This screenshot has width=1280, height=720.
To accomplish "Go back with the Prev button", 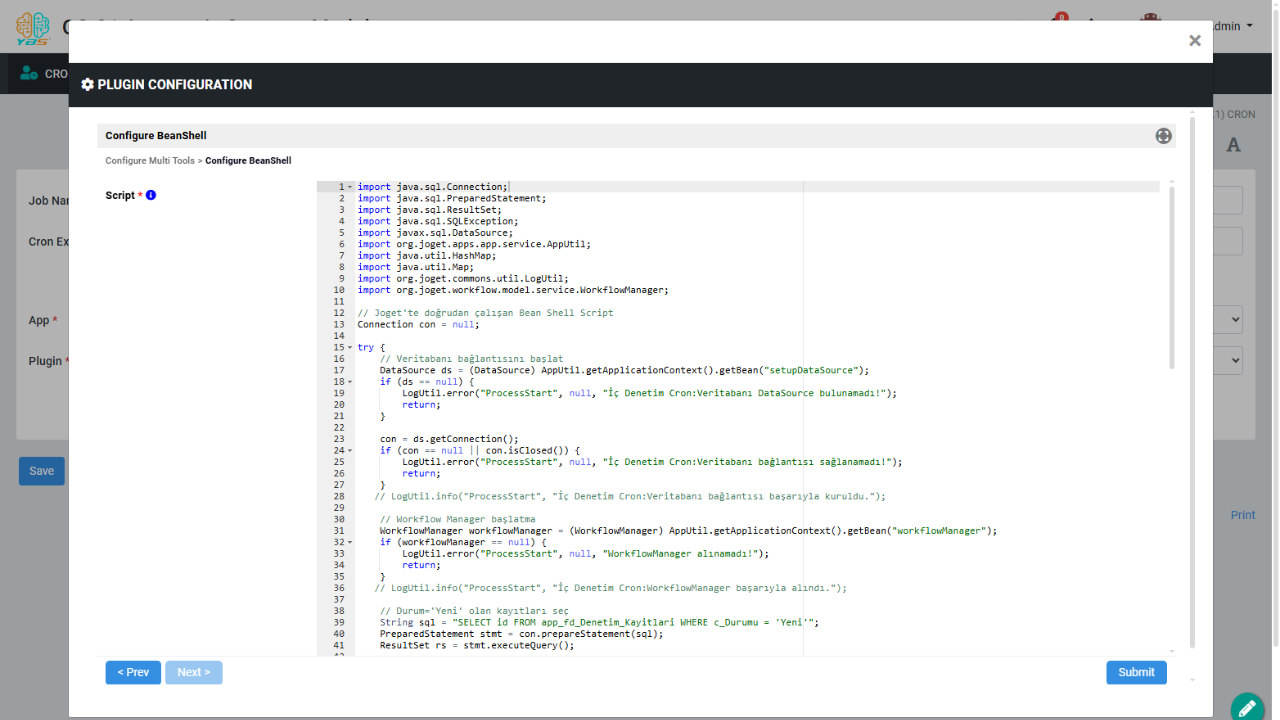I will coord(133,673).
